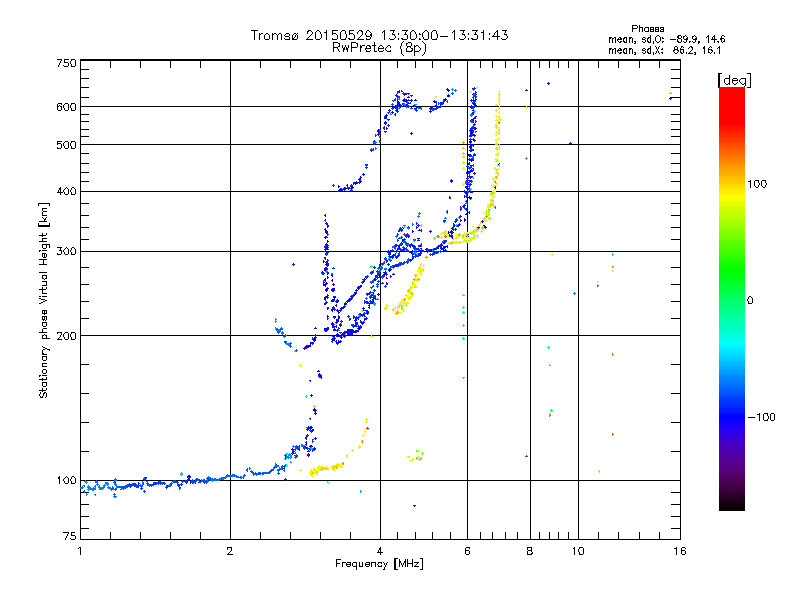
Task: Click the '750' y-axis tick label
Action: tap(66, 63)
